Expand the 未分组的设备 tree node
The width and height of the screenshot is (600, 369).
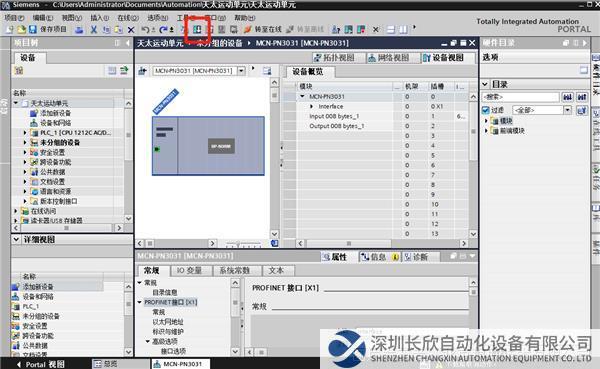[x=25, y=142]
